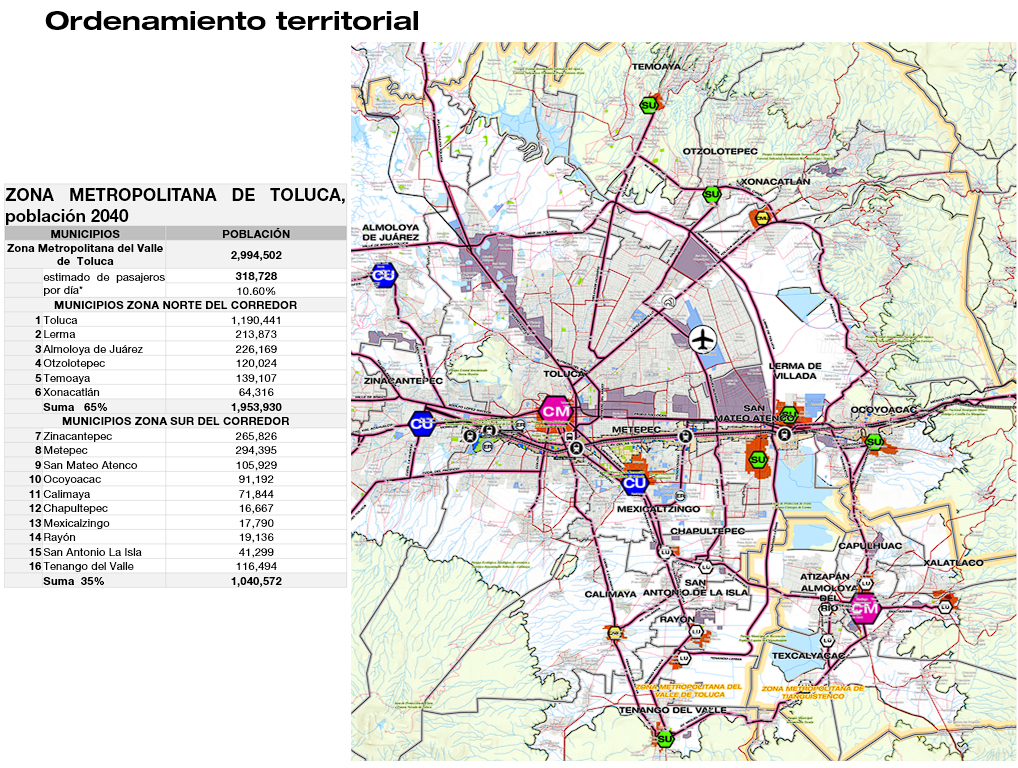Select Ocoyoacac population value 91,192

click(x=256, y=480)
